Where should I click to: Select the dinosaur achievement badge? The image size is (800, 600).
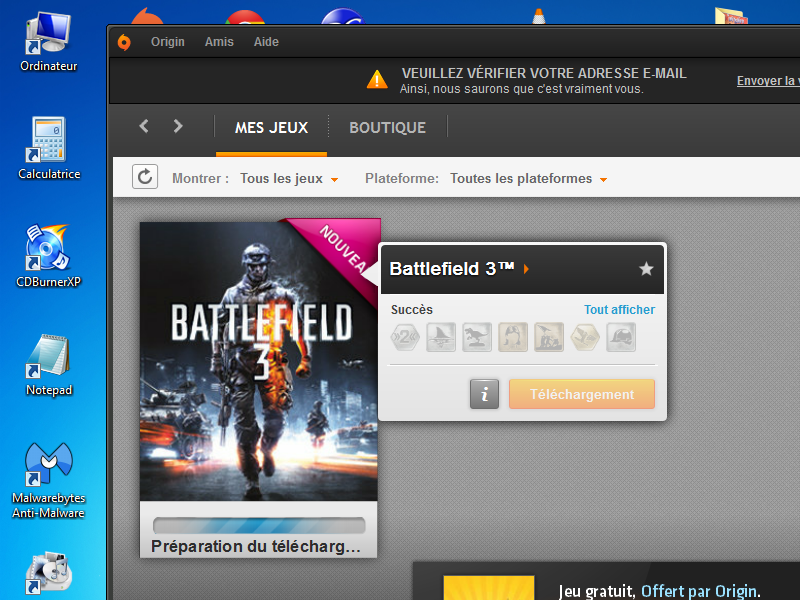pos(477,337)
